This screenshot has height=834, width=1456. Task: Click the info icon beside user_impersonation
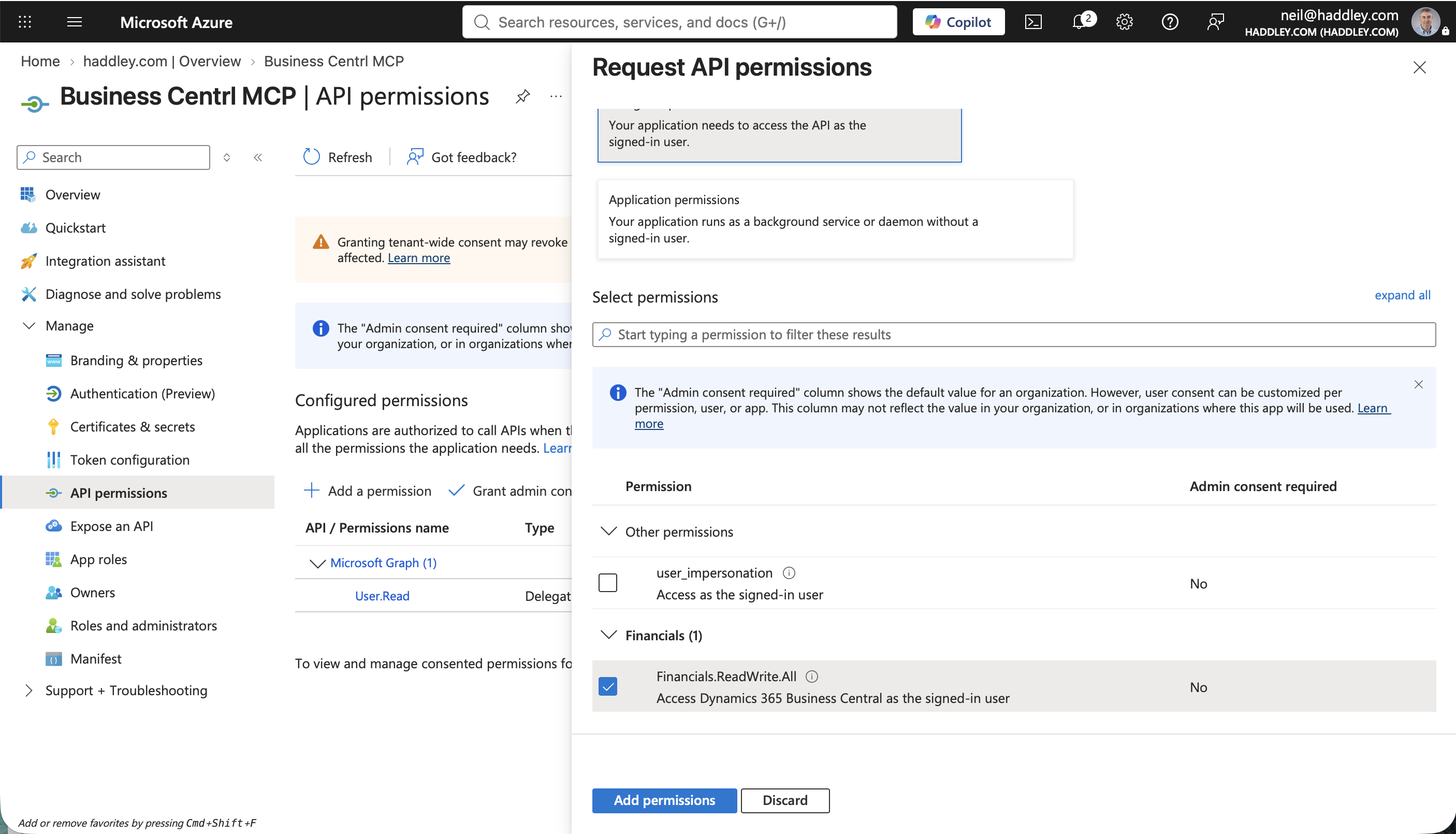pos(789,573)
